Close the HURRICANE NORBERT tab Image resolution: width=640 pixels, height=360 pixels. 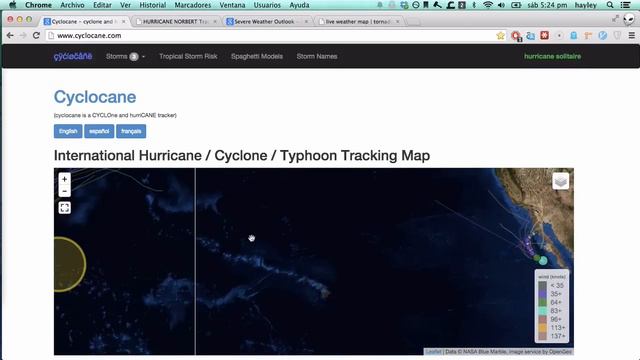click(x=215, y=21)
